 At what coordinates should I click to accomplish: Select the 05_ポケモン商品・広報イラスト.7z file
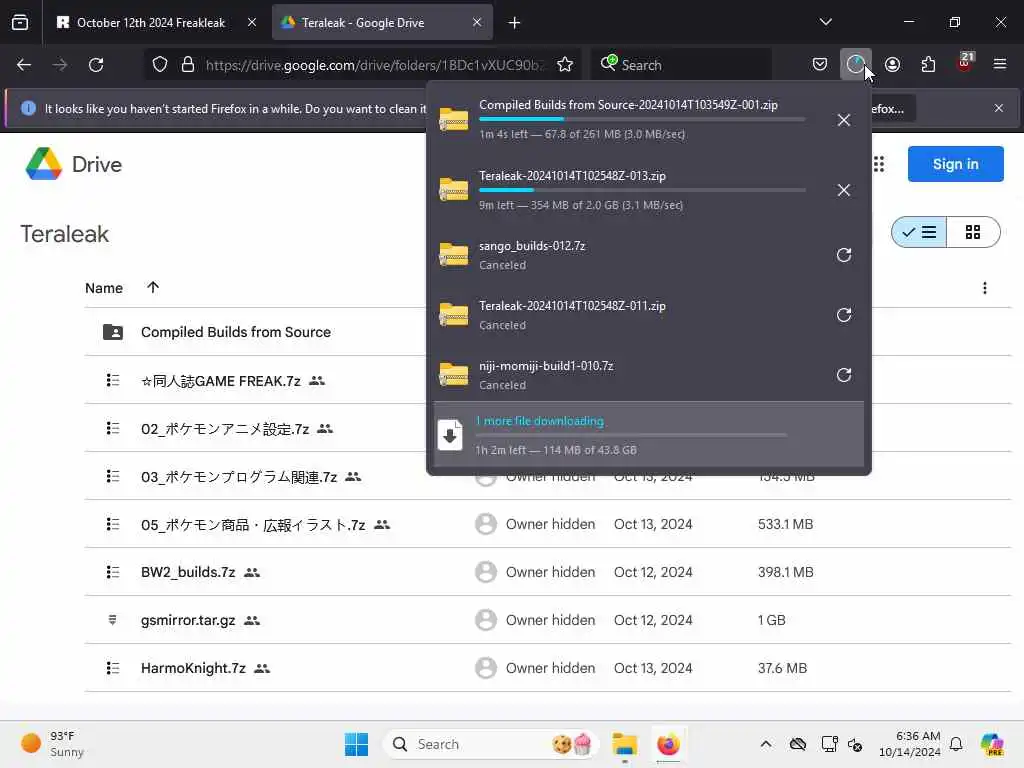point(253,524)
